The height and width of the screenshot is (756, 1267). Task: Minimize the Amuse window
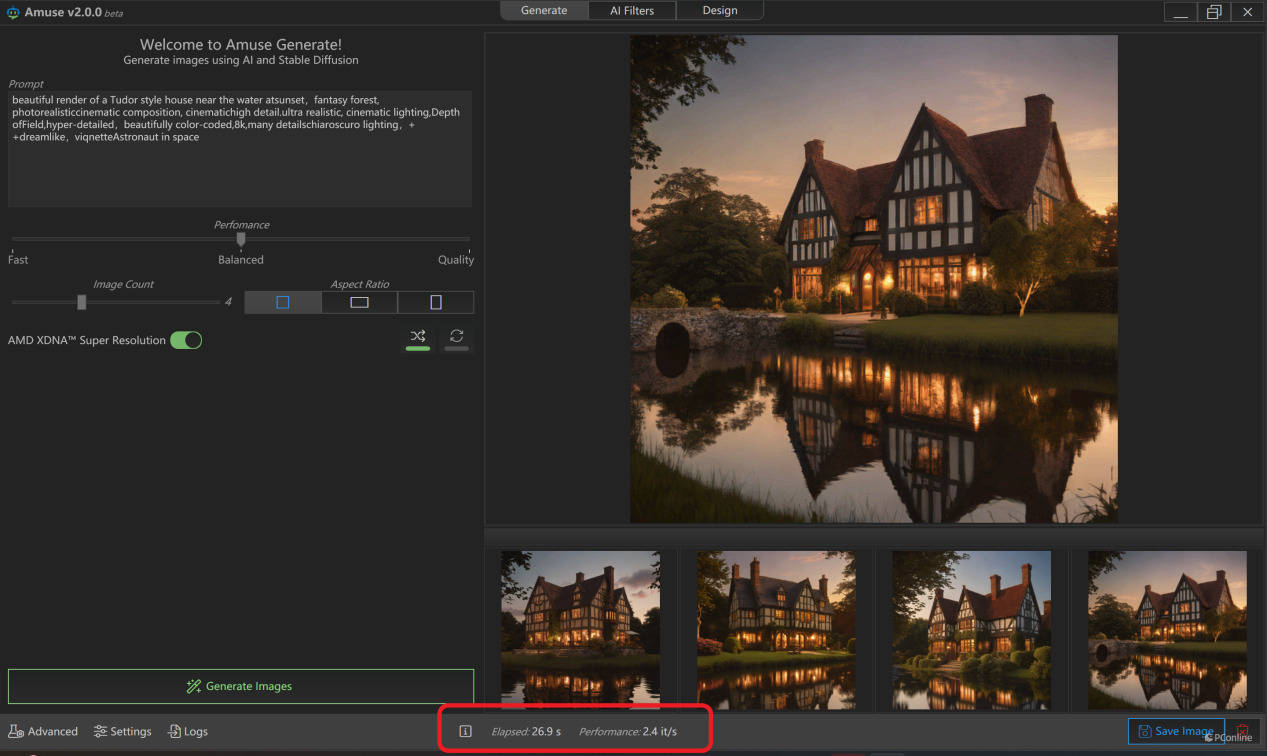coord(1181,12)
